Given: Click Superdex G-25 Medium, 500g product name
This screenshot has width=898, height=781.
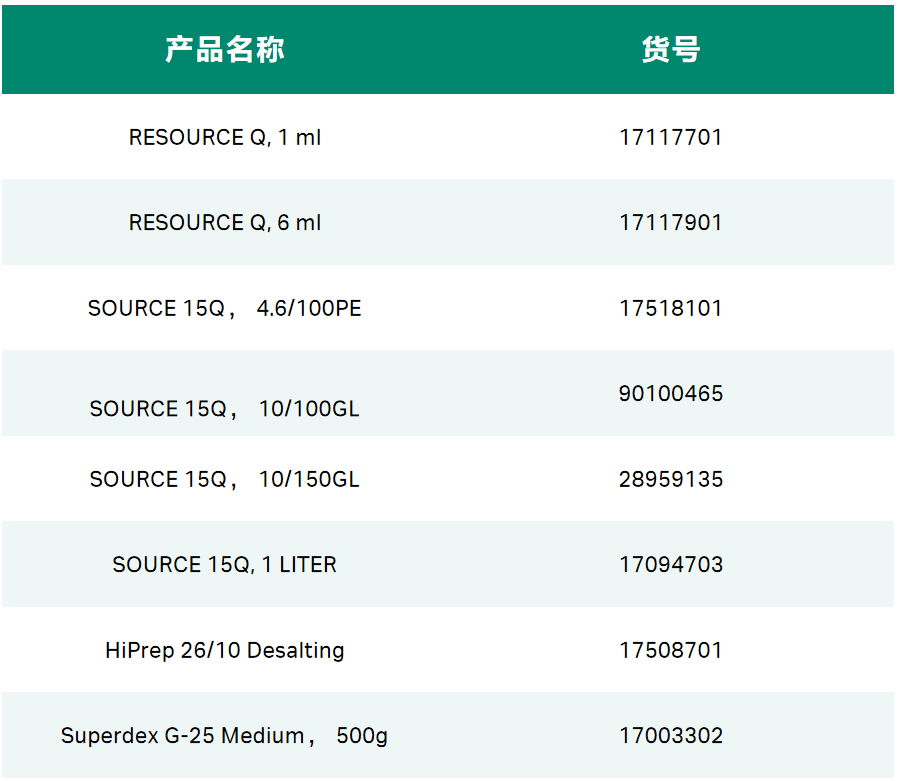Looking at the screenshot, I should (225, 735).
